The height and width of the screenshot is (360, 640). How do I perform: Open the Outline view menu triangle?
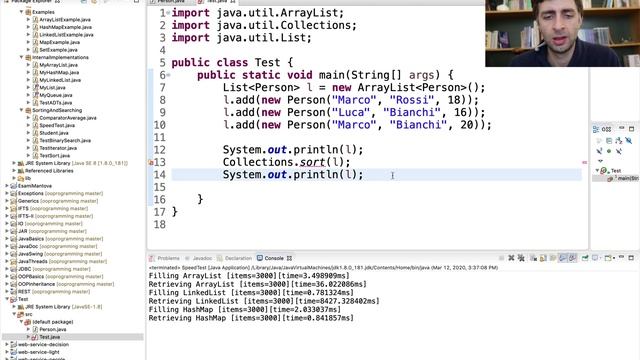tap(600, 160)
